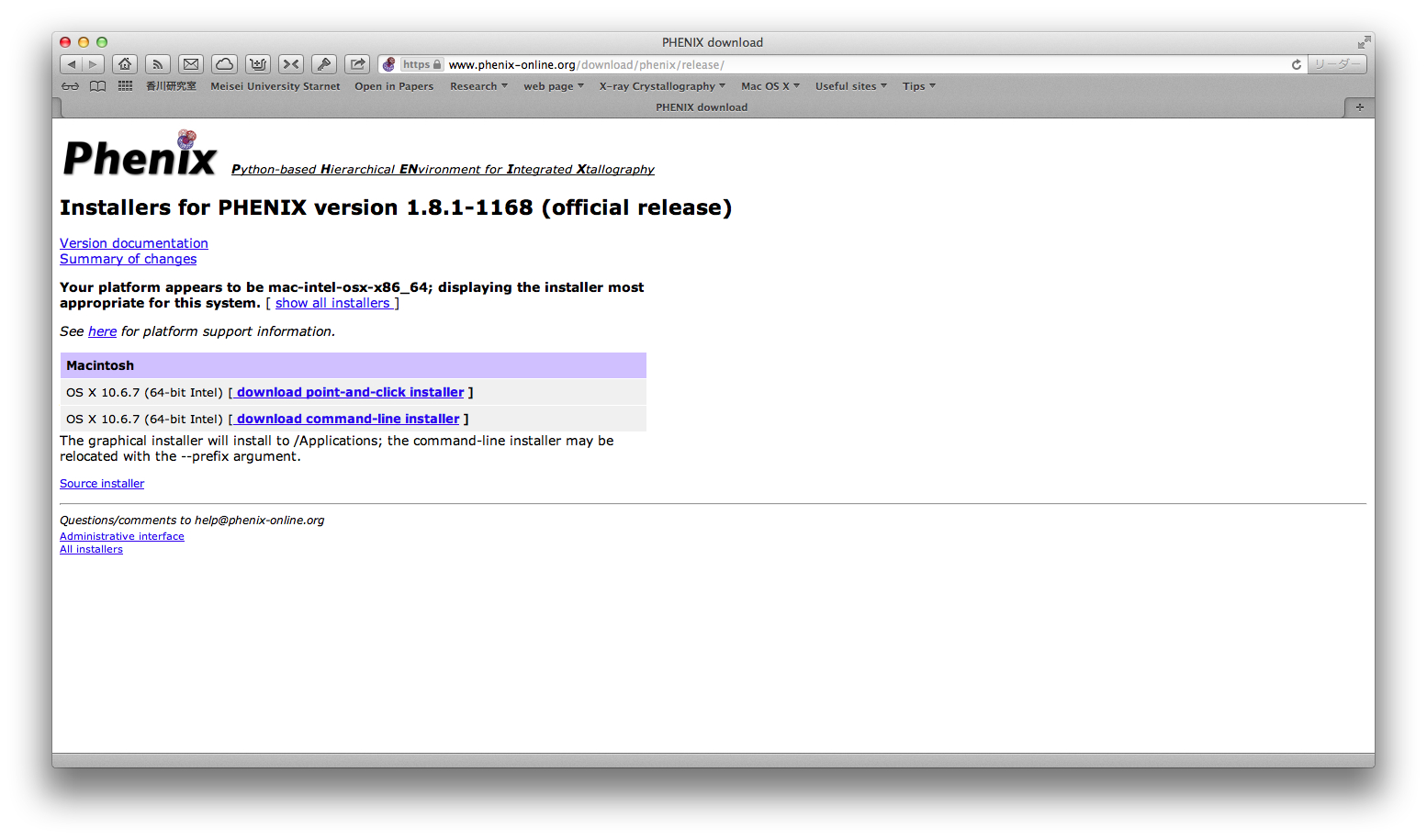Enter full screen via corner arrows icon
This screenshot has width=1427, height=840.
click(x=1364, y=42)
